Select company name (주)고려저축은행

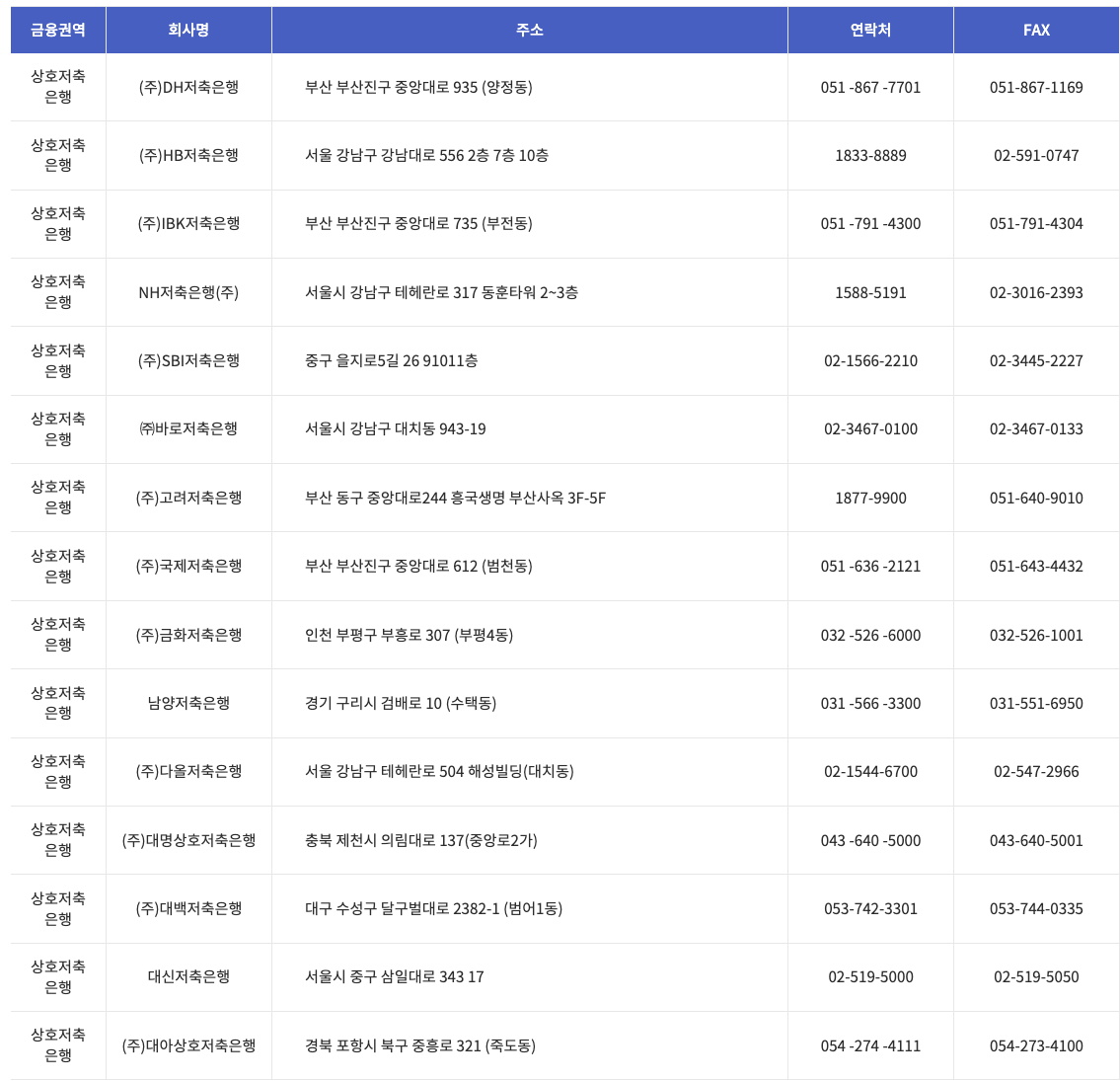188,498
